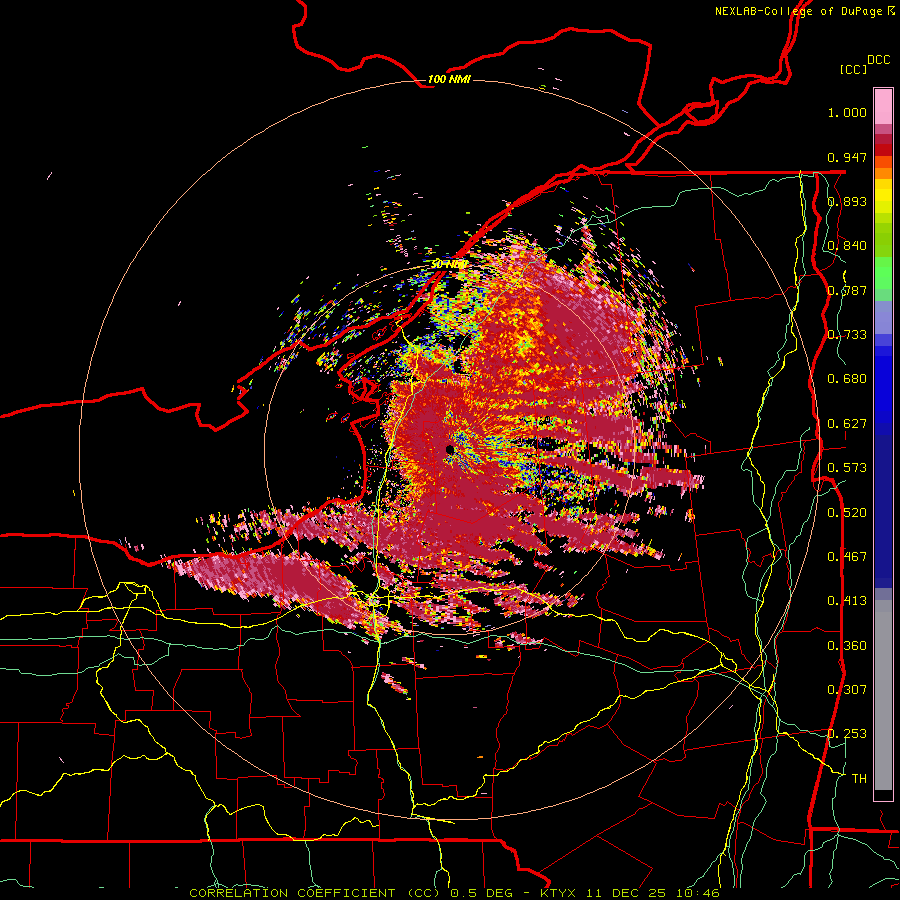Click the TH threshold label
900x900 pixels.
click(859, 779)
